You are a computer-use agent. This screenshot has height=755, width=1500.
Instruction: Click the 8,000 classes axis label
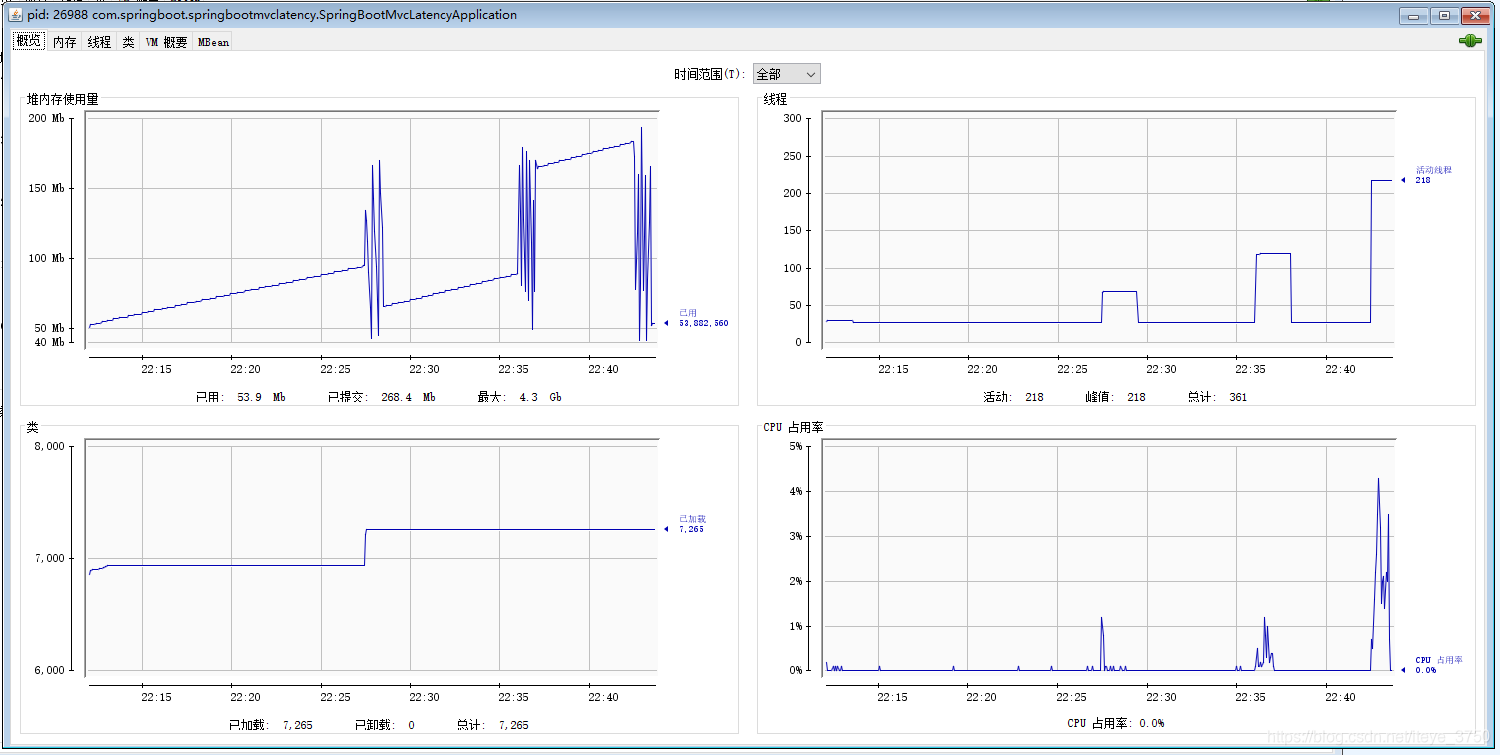49,446
